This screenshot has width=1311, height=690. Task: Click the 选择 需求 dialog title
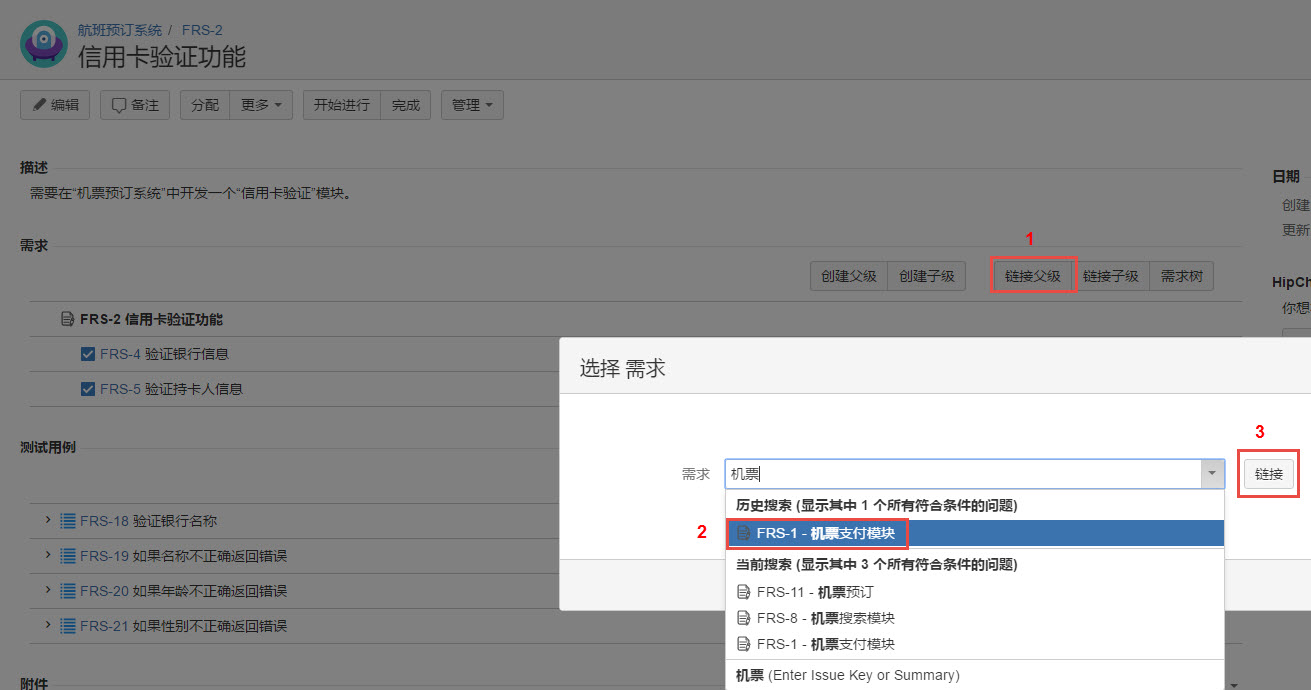(623, 368)
